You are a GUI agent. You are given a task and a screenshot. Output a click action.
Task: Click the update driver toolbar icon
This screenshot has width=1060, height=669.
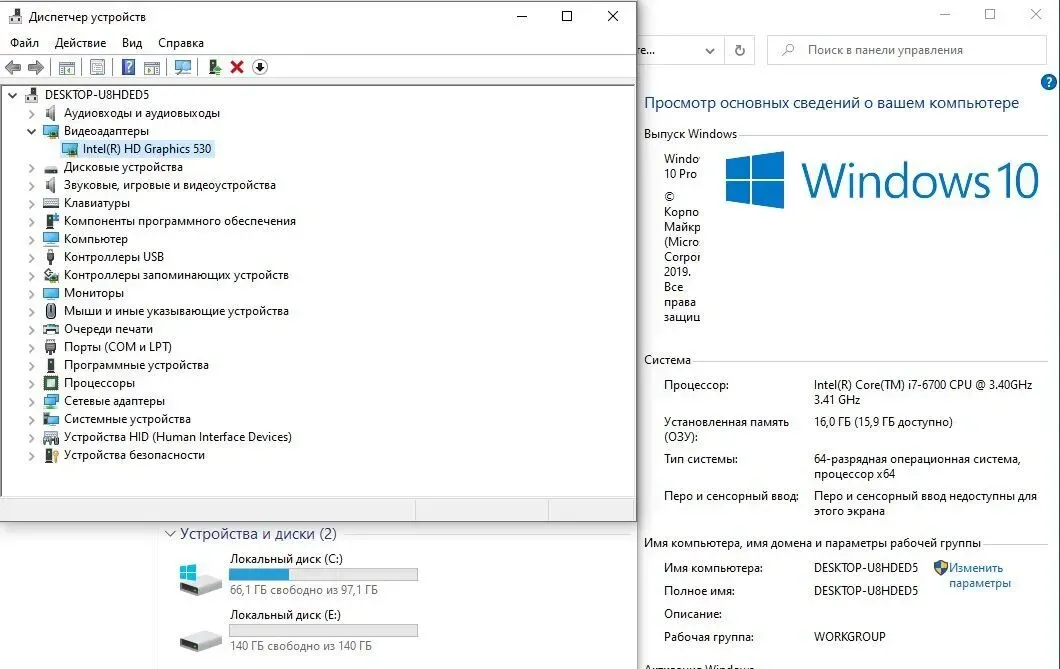coord(214,67)
